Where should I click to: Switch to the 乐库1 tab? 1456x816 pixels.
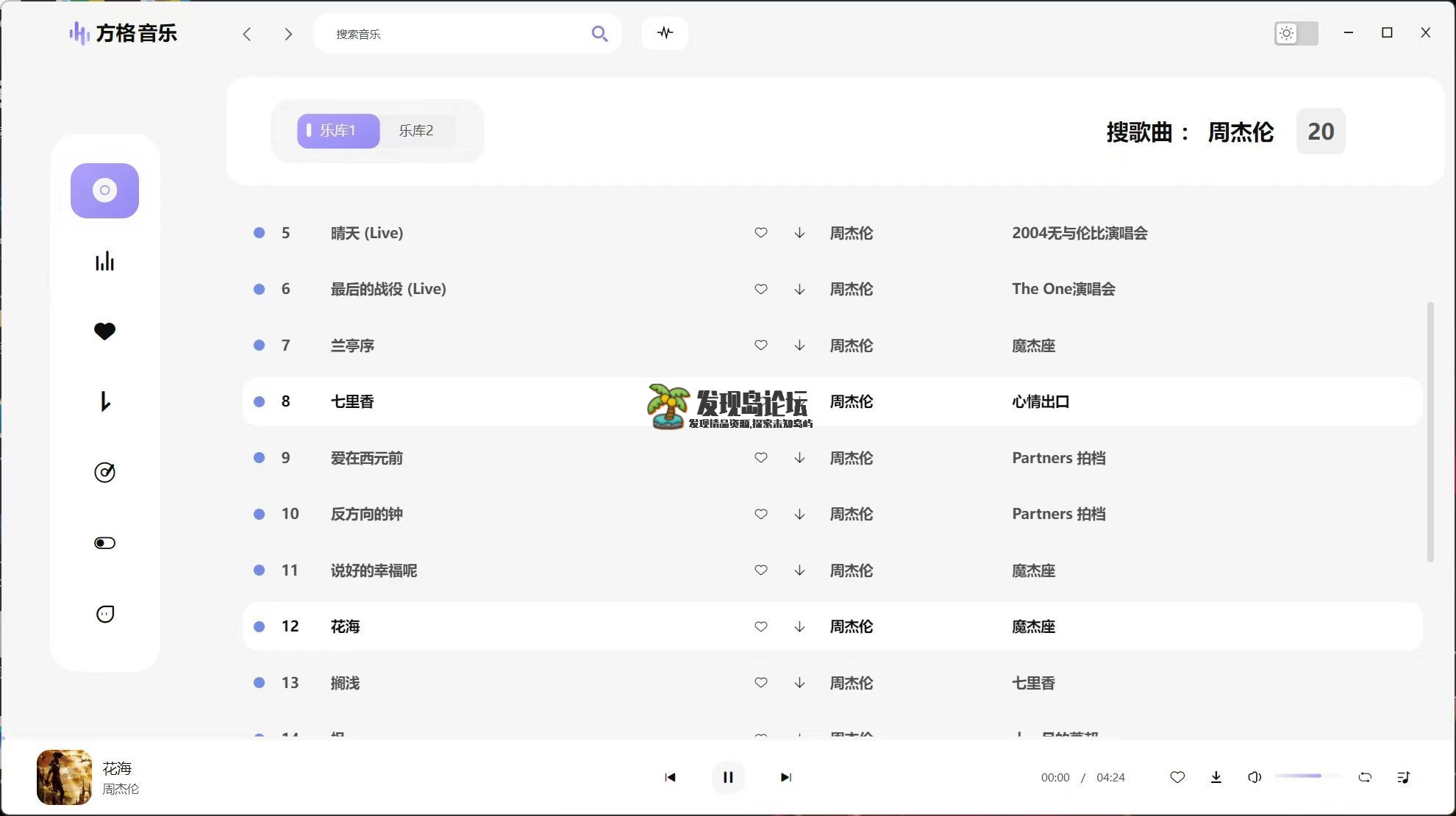click(338, 131)
